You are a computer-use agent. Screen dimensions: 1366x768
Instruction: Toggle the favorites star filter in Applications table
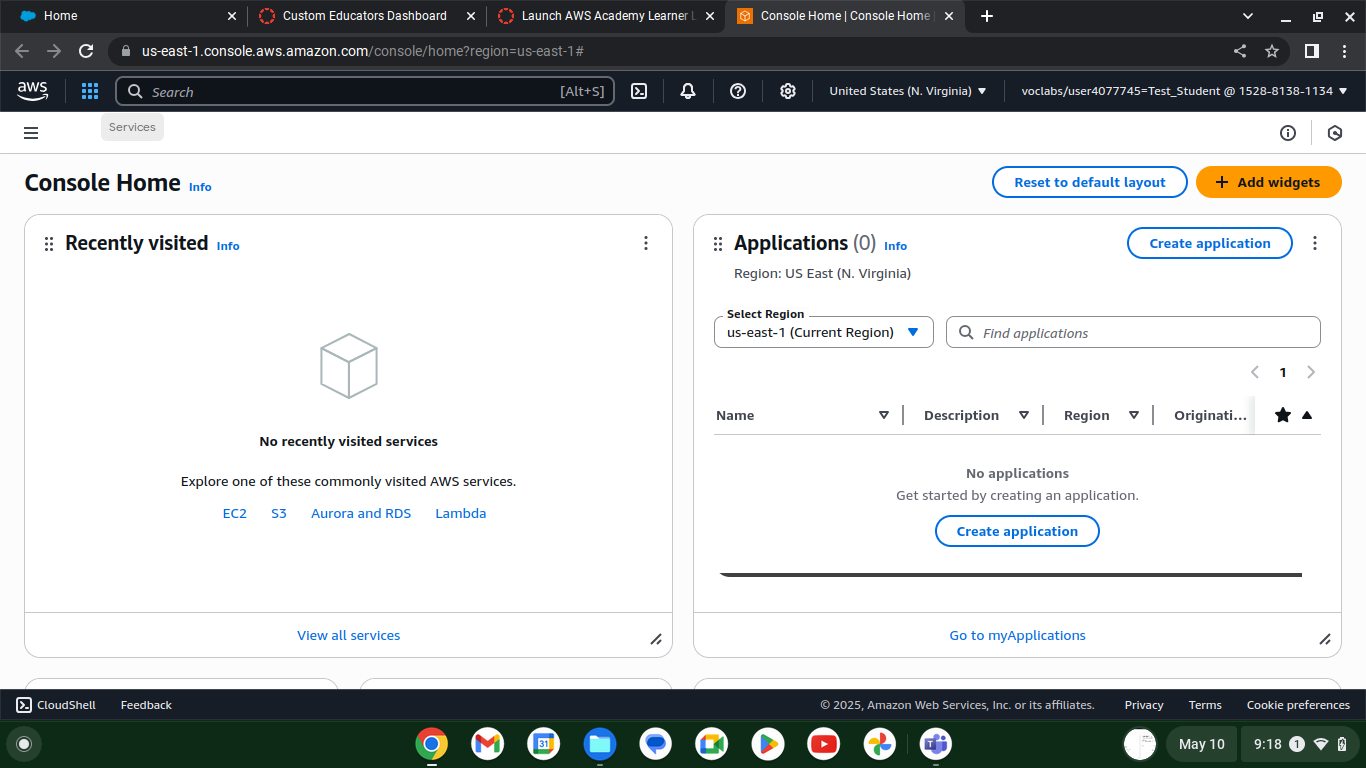(x=1283, y=414)
